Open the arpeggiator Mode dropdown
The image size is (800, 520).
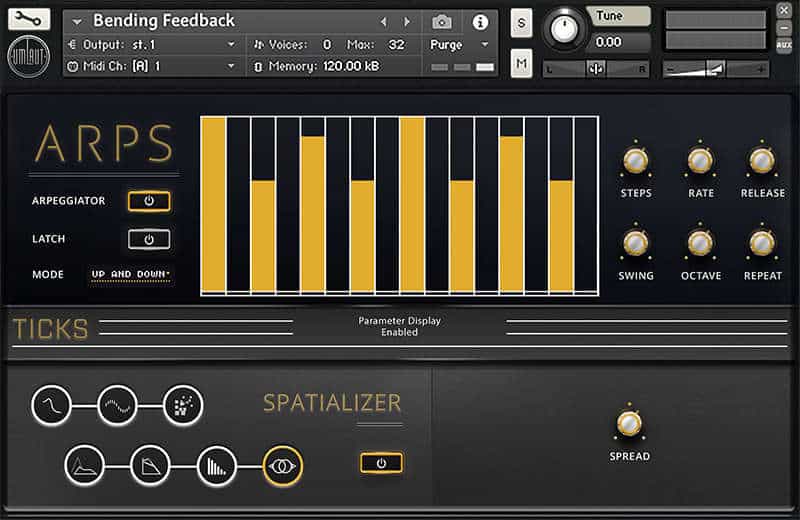(131, 275)
